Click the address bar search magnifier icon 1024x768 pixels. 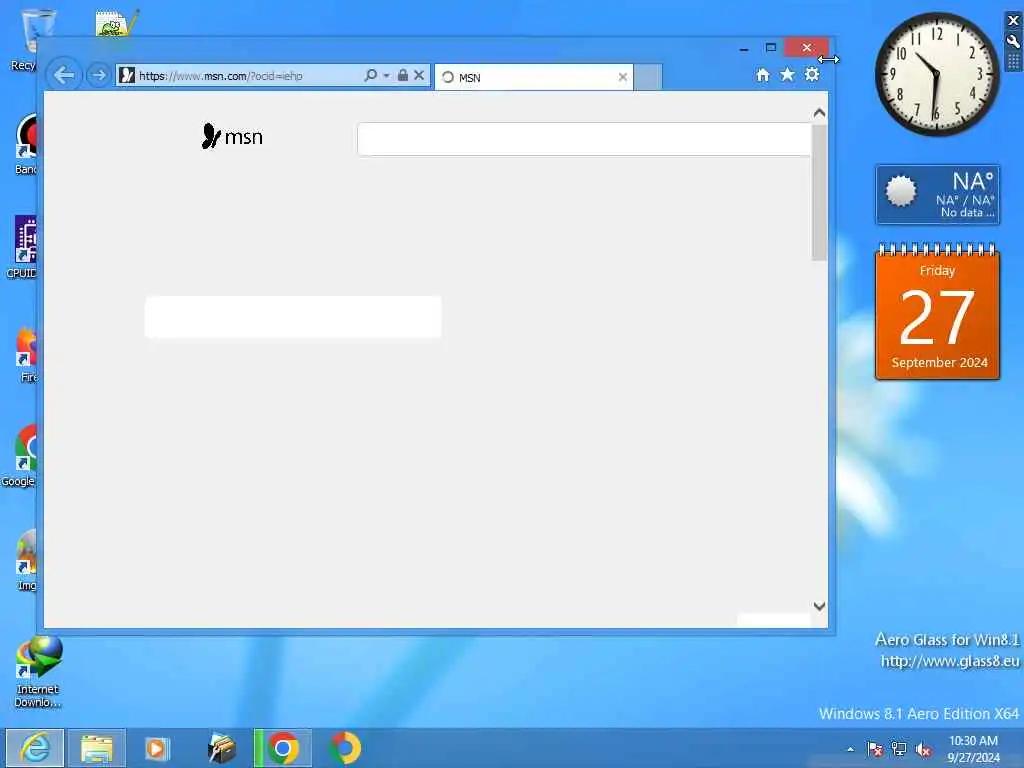click(x=370, y=75)
